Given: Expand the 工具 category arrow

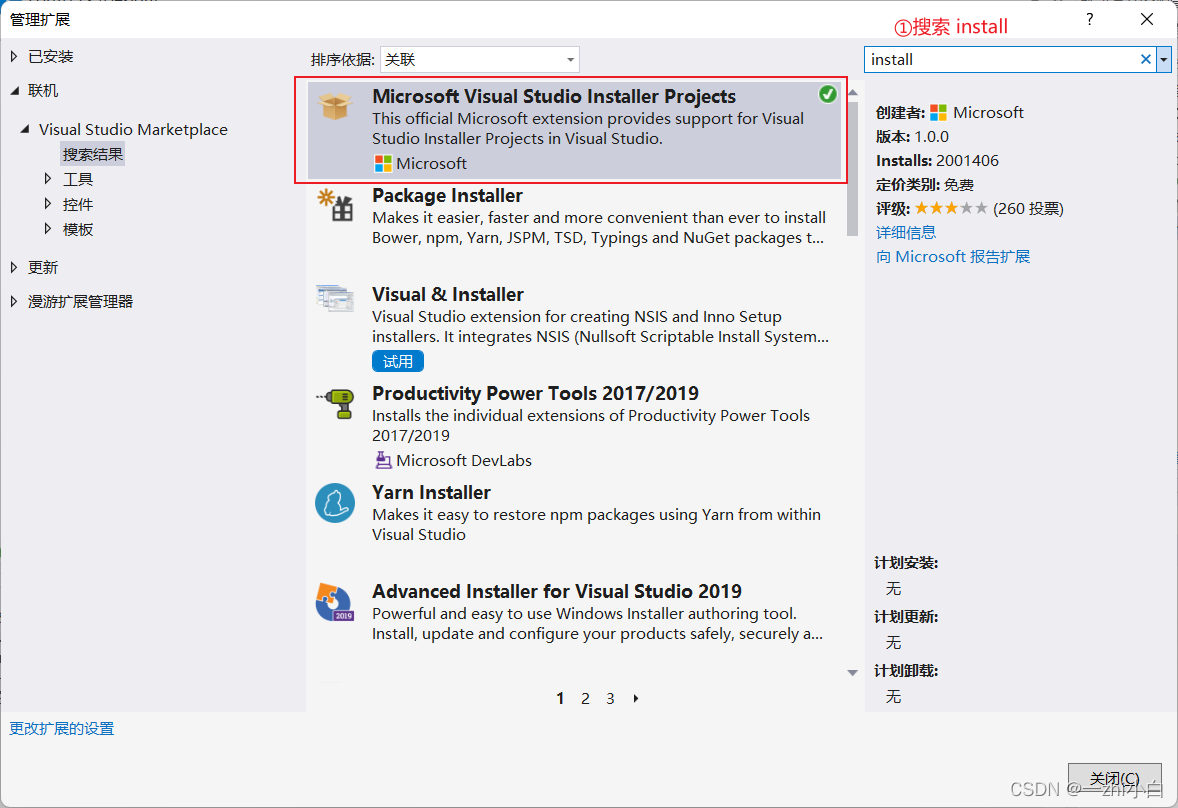Looking at the screenshot, I should pyautogui.click(x=47, y=179).
